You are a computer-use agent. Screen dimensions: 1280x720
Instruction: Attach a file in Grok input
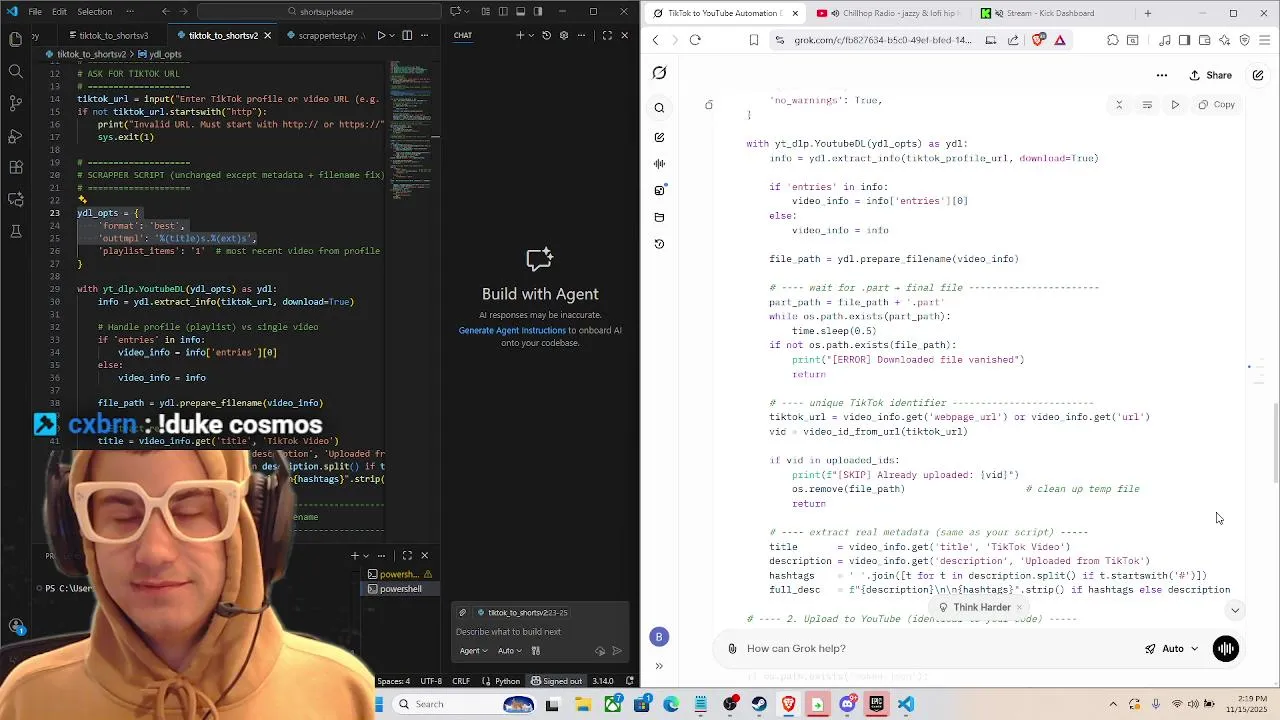(x=732, y=649)
